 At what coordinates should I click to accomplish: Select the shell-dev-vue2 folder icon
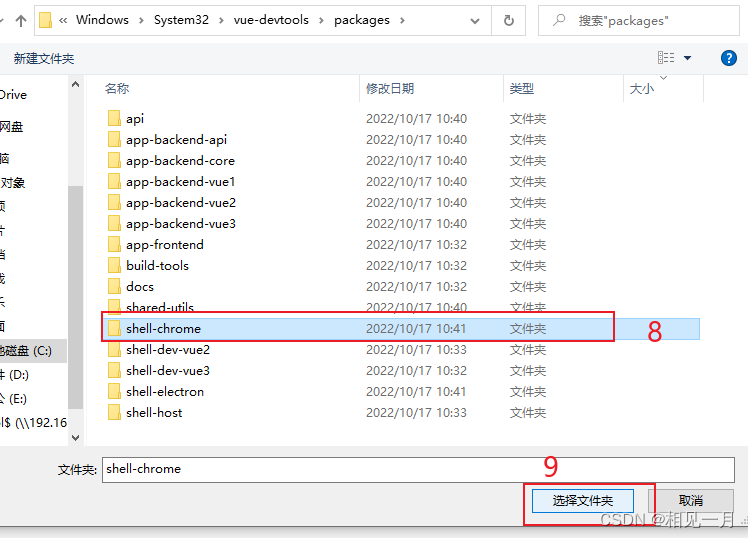tap(114, 349)
